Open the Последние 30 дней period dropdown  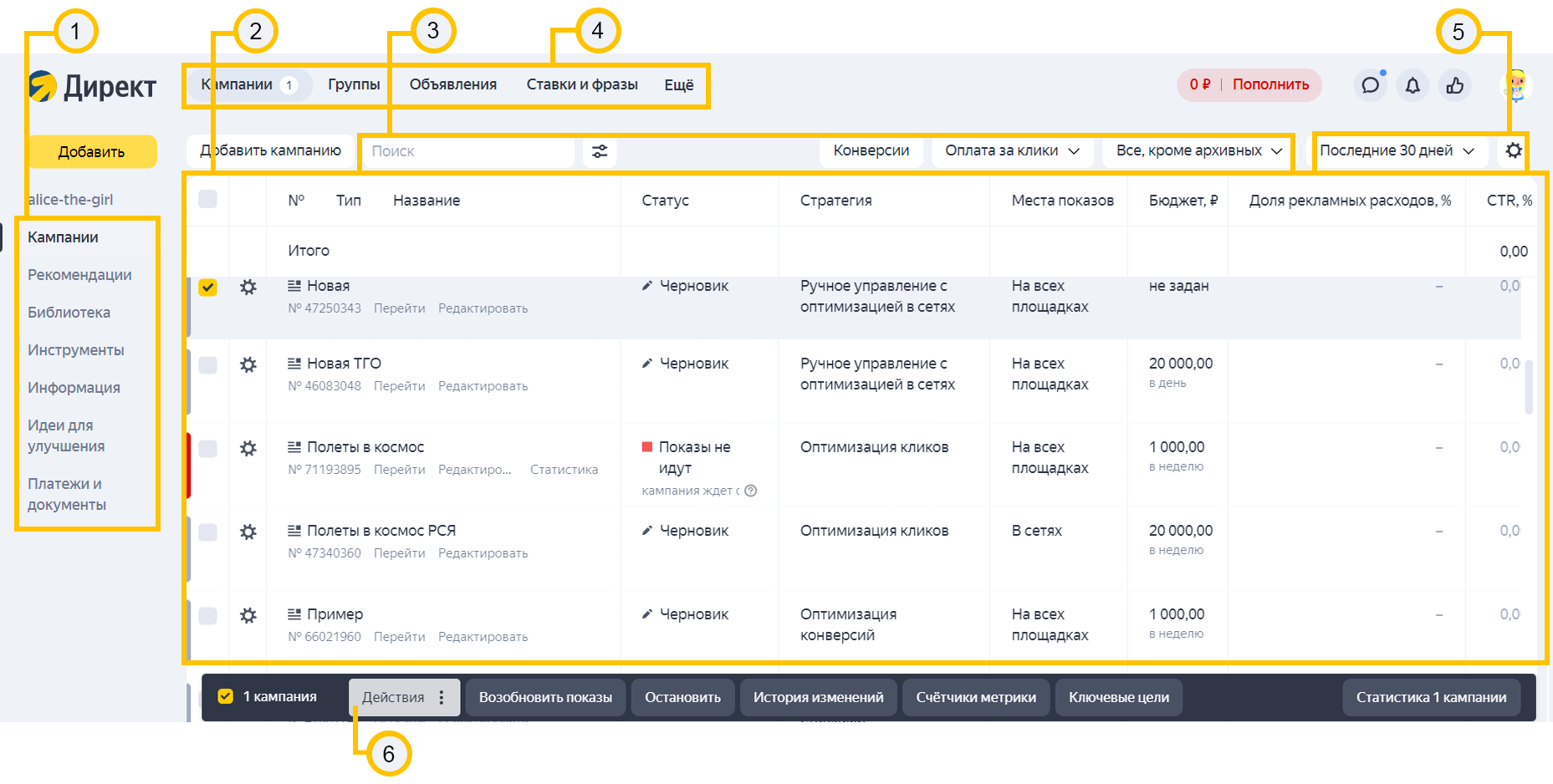click(1397, 150)
